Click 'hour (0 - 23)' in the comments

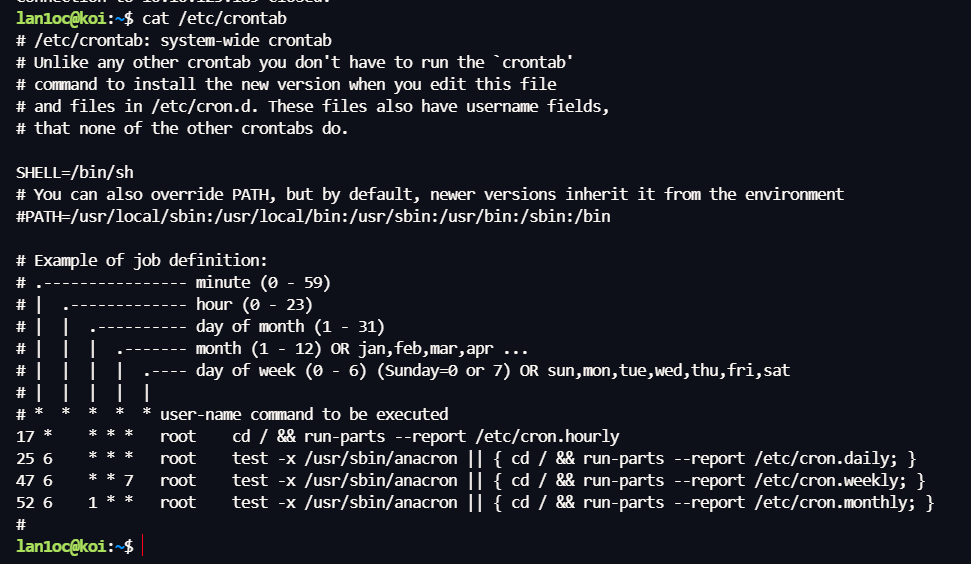pos(254,304)
